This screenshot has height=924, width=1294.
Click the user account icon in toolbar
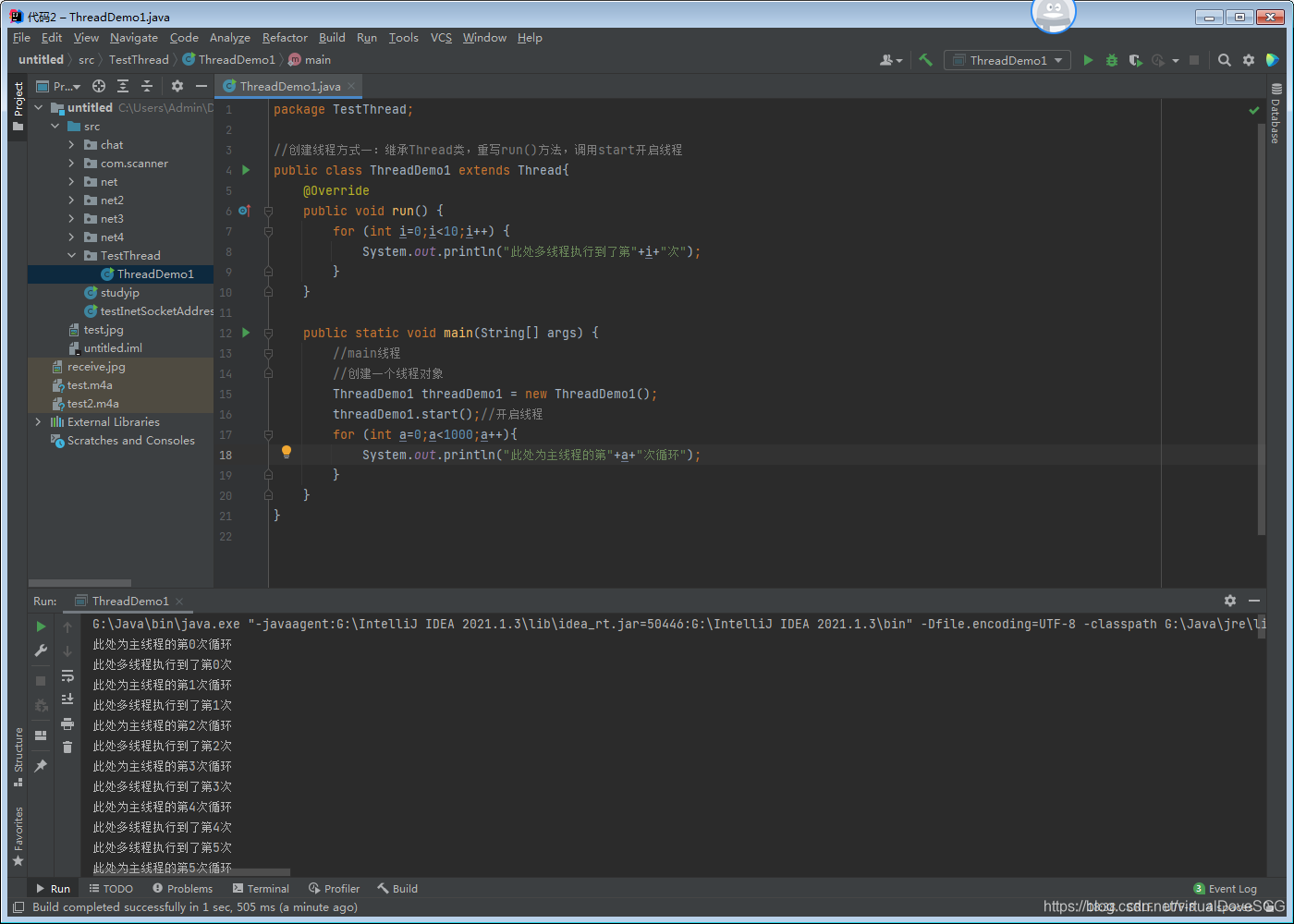(890, 60)
